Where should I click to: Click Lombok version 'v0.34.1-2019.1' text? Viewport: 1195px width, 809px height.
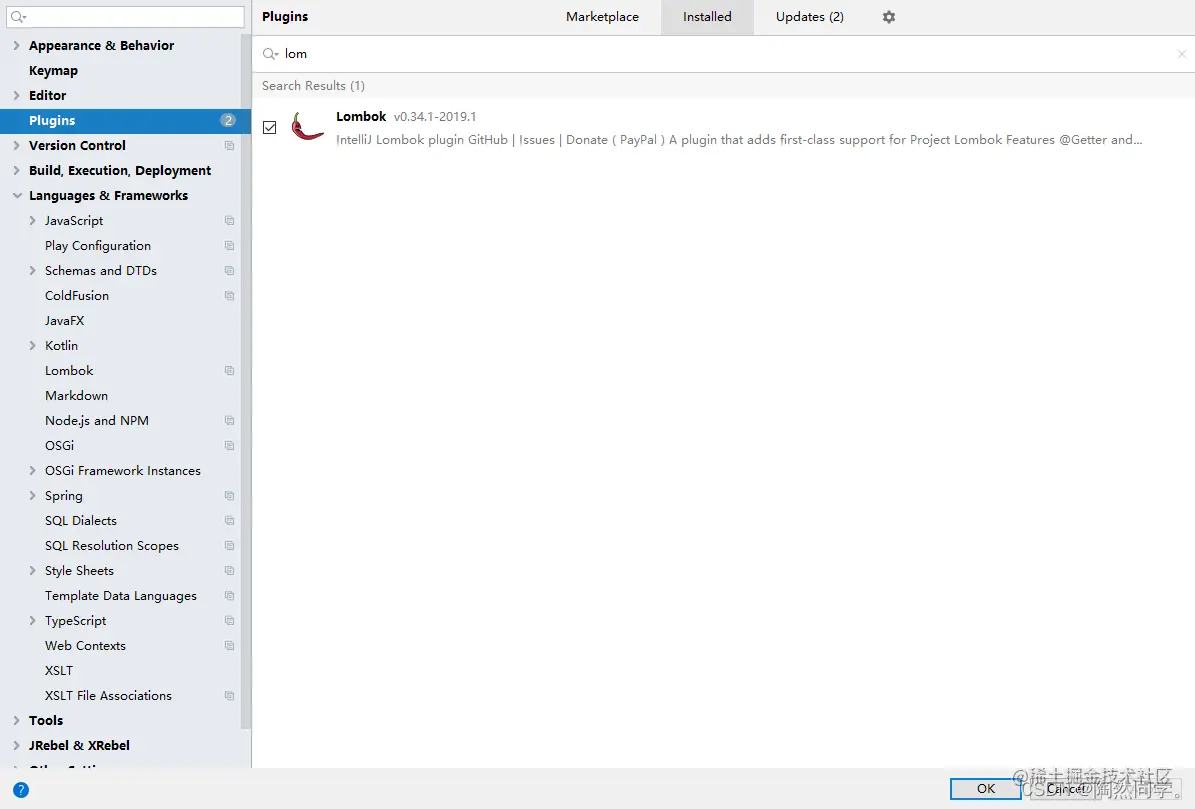click(435, 117)
